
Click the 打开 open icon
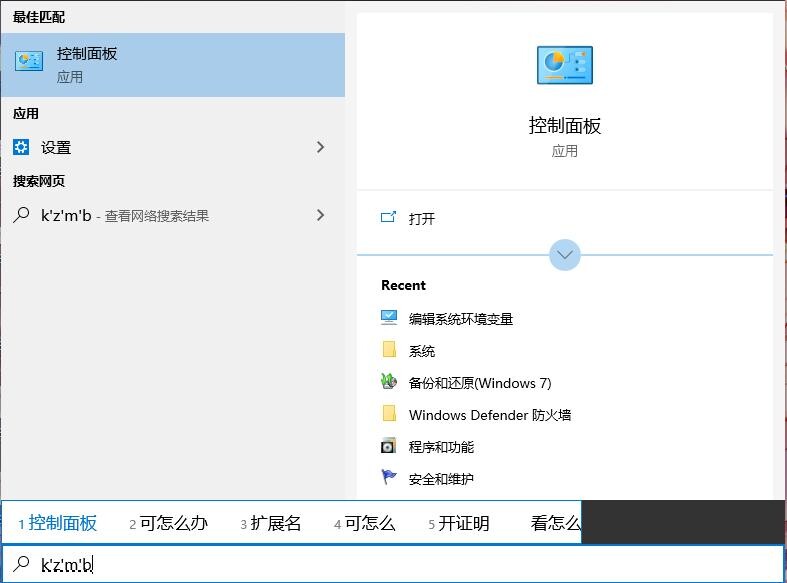(x=389, y=218)
